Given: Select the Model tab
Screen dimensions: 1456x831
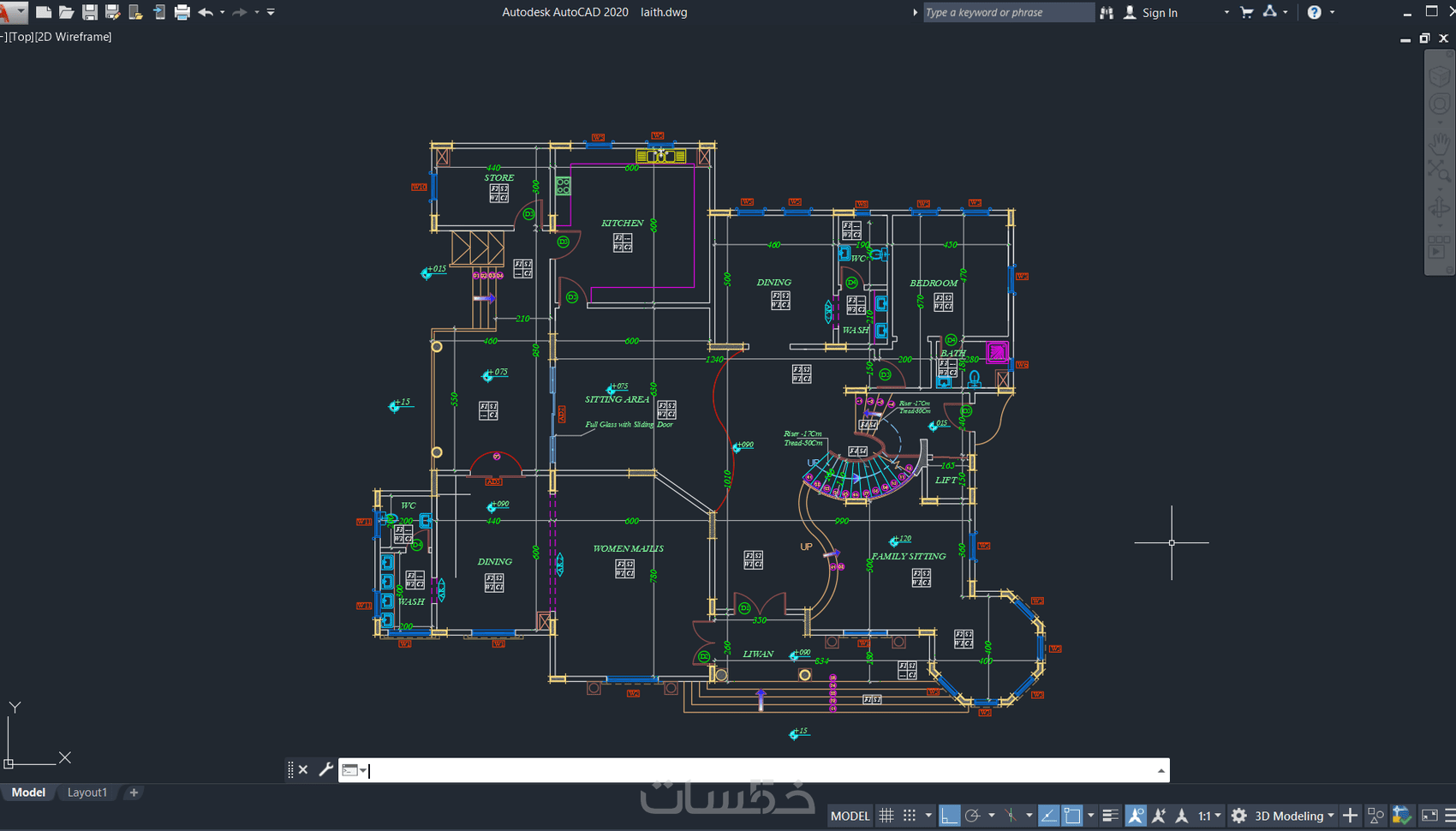Looking at the screenshot, I should (x=28, y=792).
